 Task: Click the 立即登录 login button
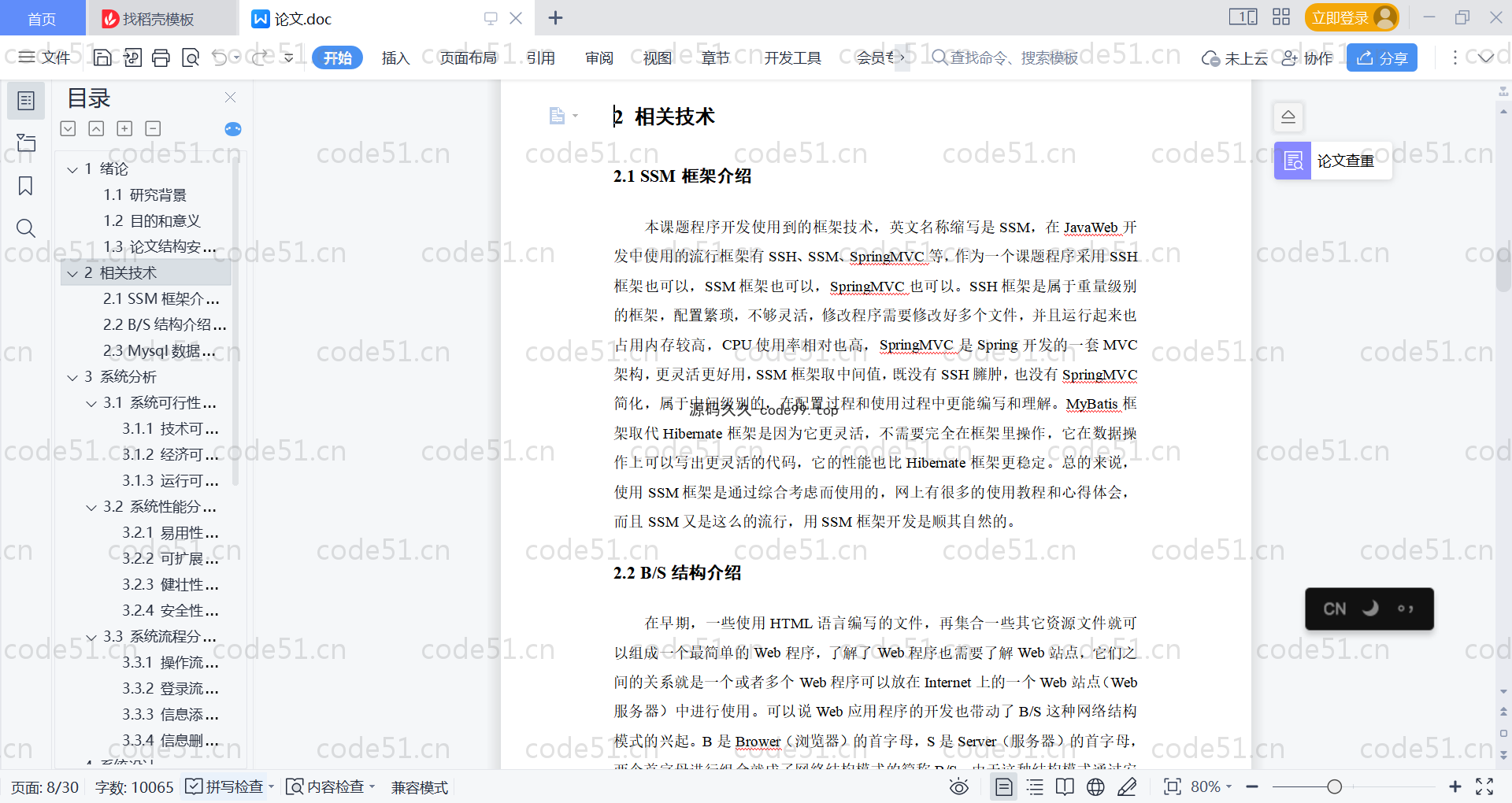(x=1351, y=17)
